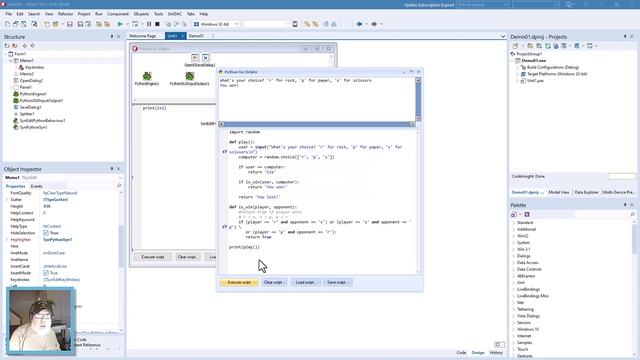Select Unit1.pas in the Projects tree
640x360 pixels.
[535, 81]
